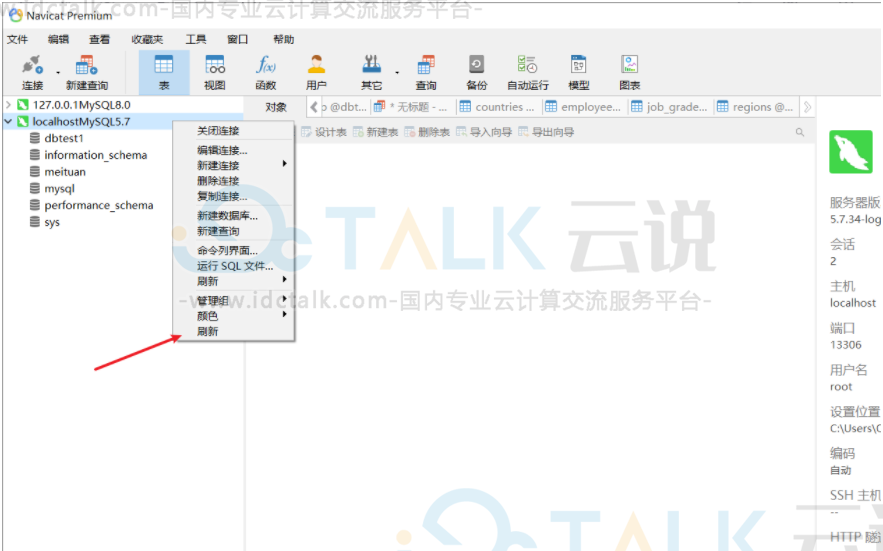883x551 pixels.
Task: Choose 关闭连接 in context menu
Action: point(233,131)
